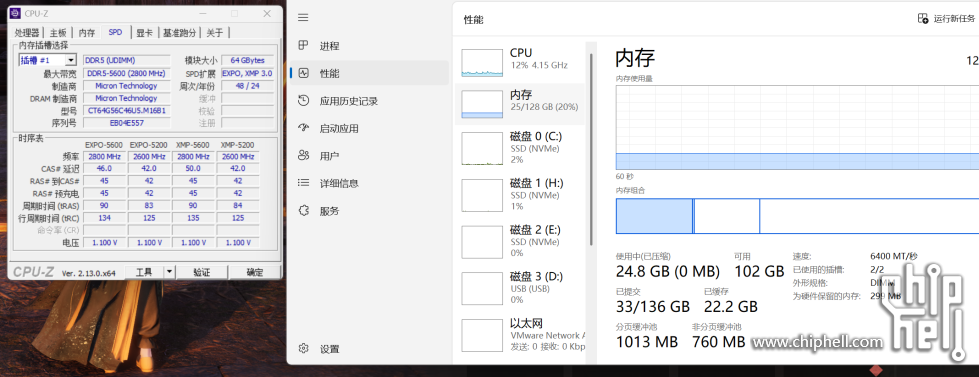
Task: Switch to the 基准跑分 tab in CPU-Z
Action: pos(180,32)
